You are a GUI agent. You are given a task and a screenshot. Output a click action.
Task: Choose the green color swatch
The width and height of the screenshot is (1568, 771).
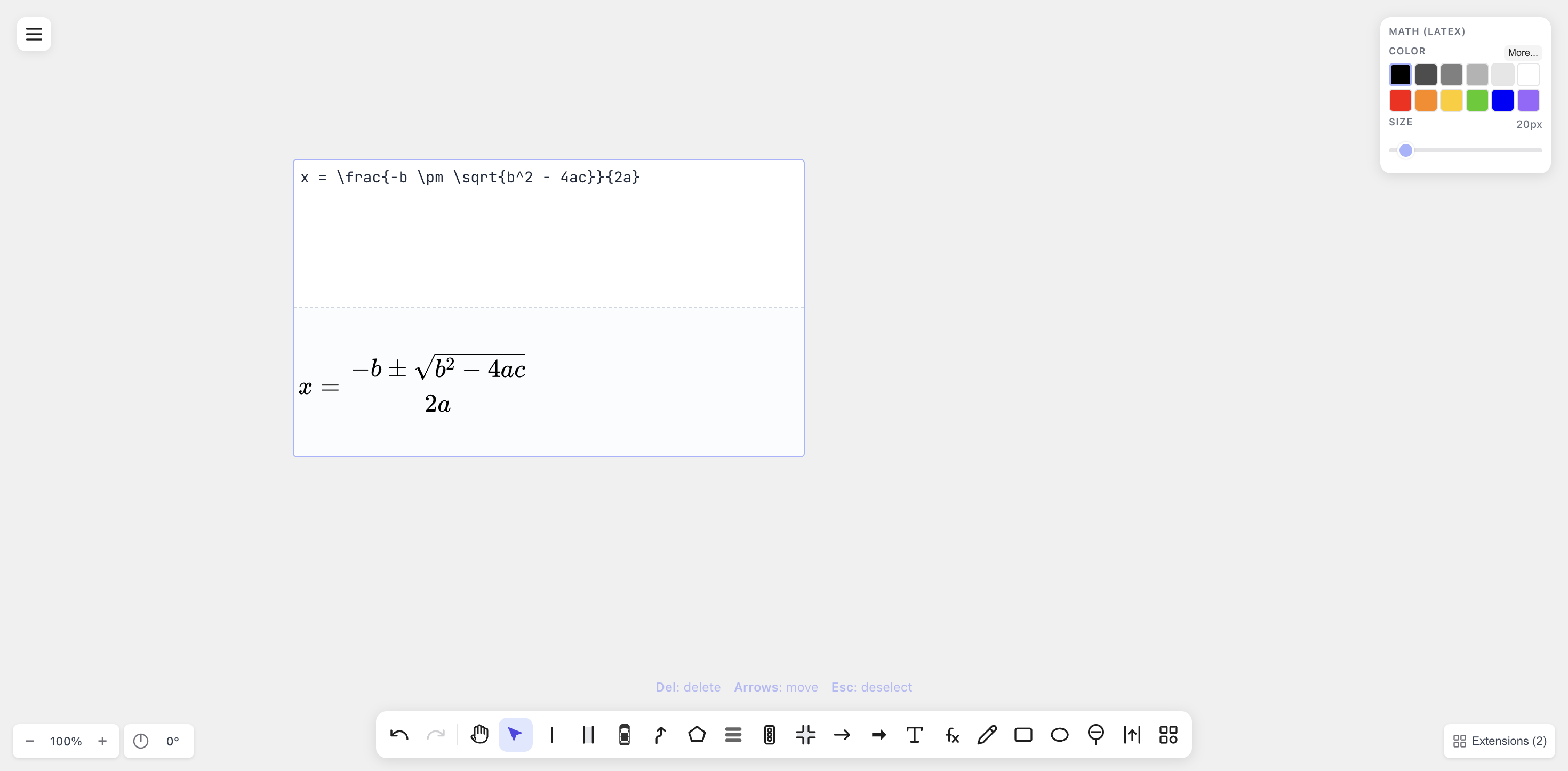pyautogui.click(x=1477, y=100)
